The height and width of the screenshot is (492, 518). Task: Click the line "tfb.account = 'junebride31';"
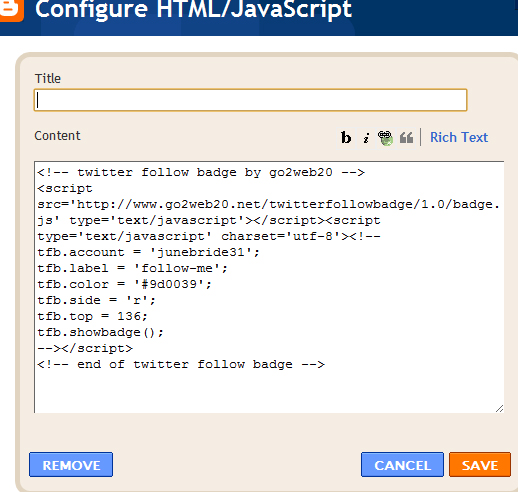tap(148, 252)
